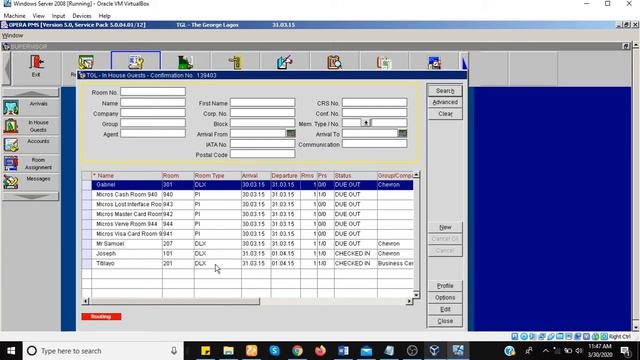Open Word from the Windows taskbar

coord(343,351)
